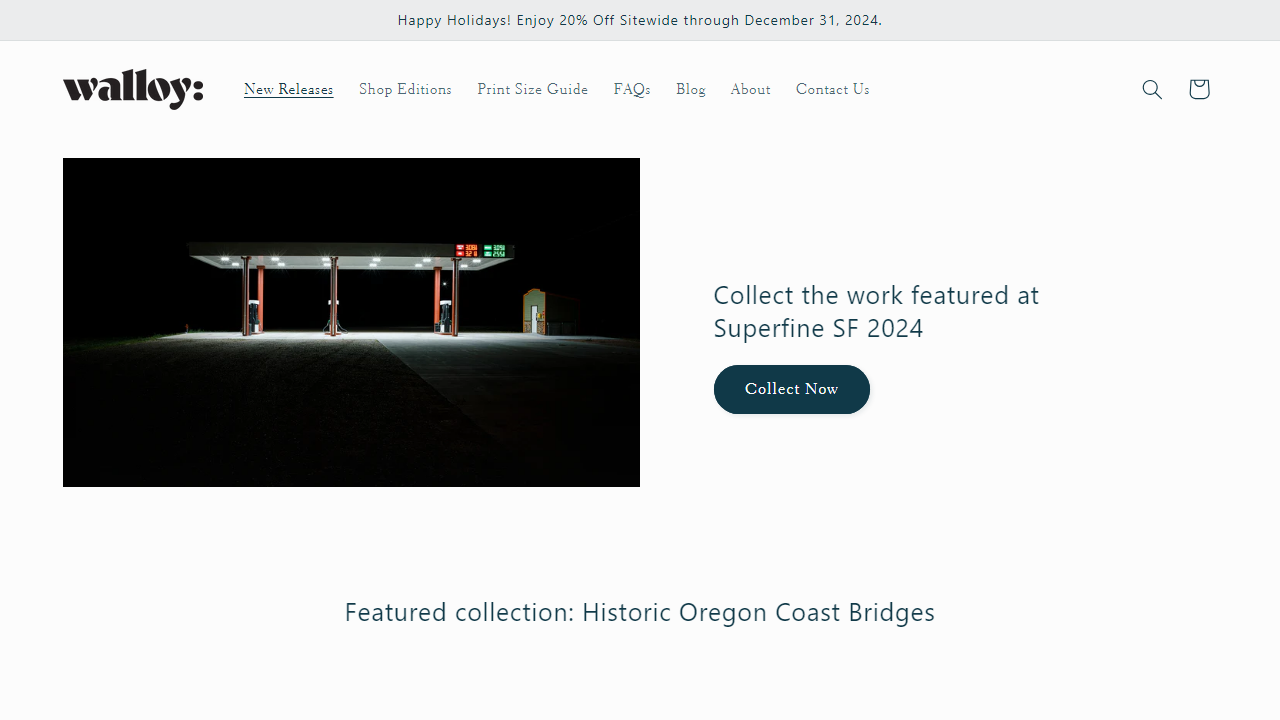Open the New Releases menu item
The height and width of the screenshot is (720, 1280).
tap(288, 89)
